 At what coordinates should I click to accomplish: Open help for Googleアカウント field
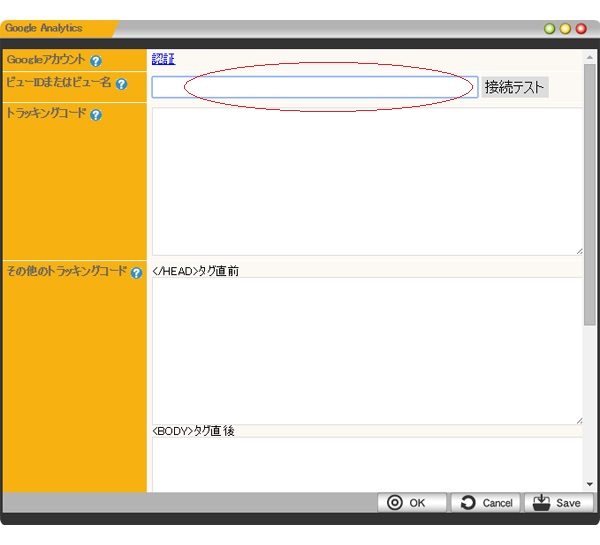[x=96, y=61]
